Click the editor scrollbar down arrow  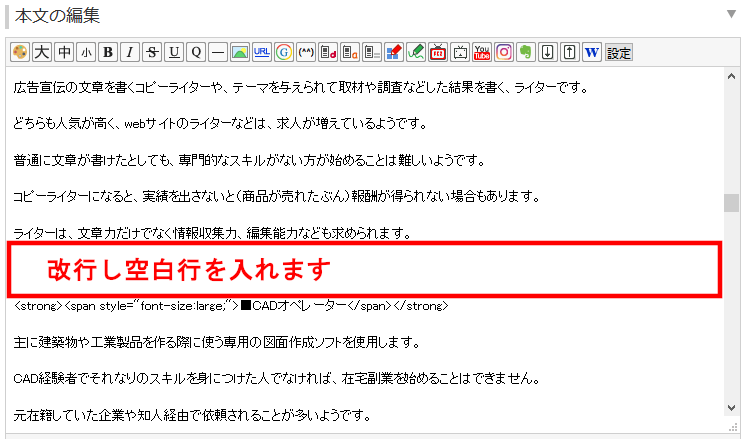731,408
